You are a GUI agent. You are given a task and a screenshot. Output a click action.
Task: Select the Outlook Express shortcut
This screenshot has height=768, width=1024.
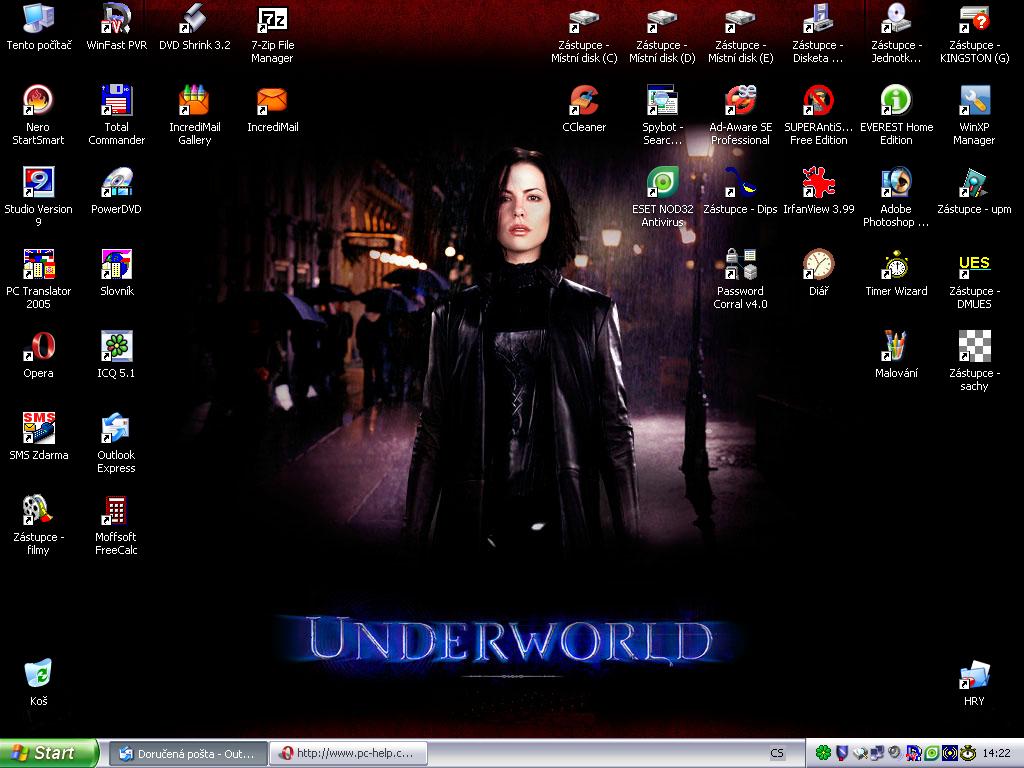click(x=116, y=429)
